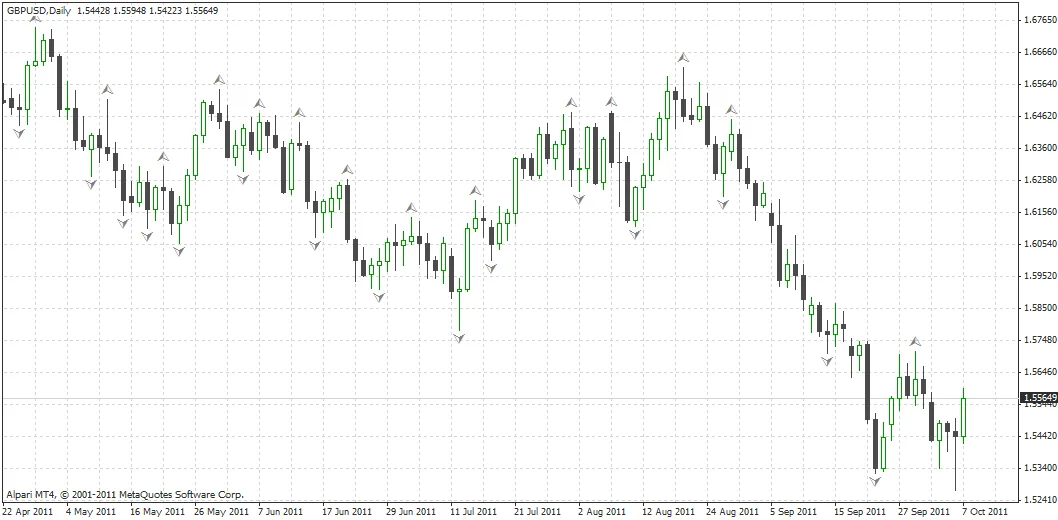1058x520 pixels.
Task: Click the up fractal arrow at the chart's top-left
Action: point(35,20)
